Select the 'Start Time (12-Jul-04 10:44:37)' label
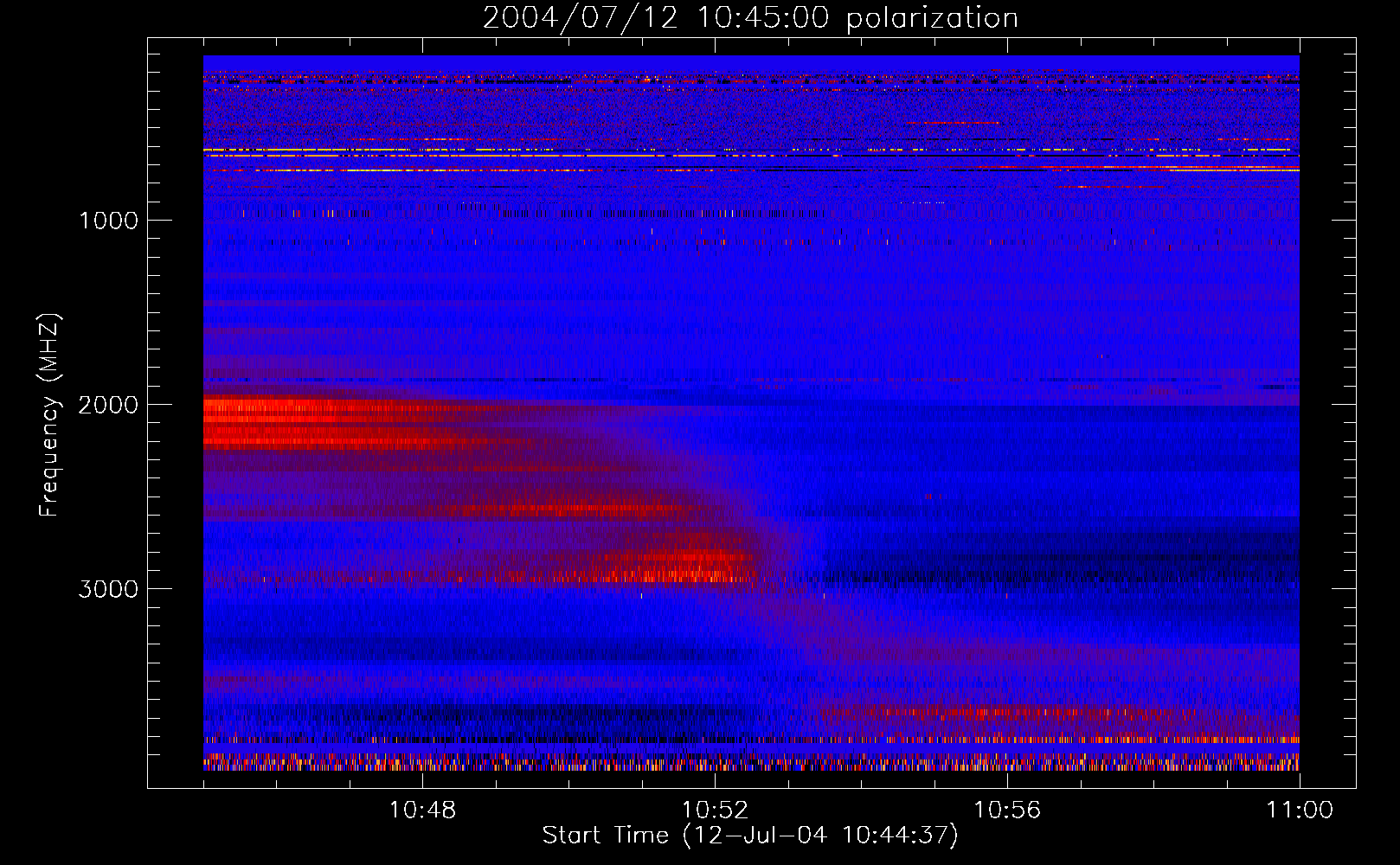The height and width of the screenshot is (865, 1400). pyautogui.click(x=750, y=836)
